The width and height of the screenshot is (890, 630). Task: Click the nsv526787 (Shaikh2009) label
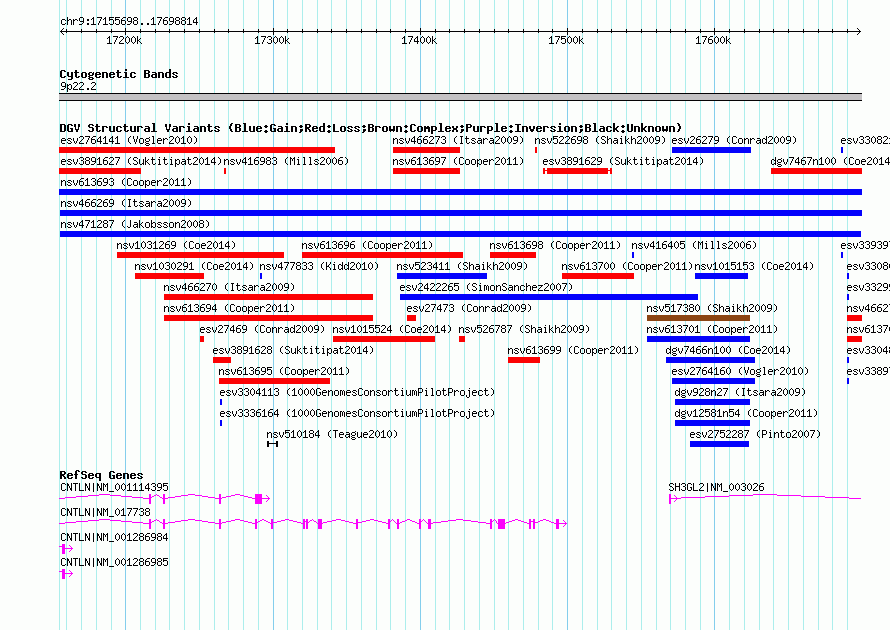point(524,329)
